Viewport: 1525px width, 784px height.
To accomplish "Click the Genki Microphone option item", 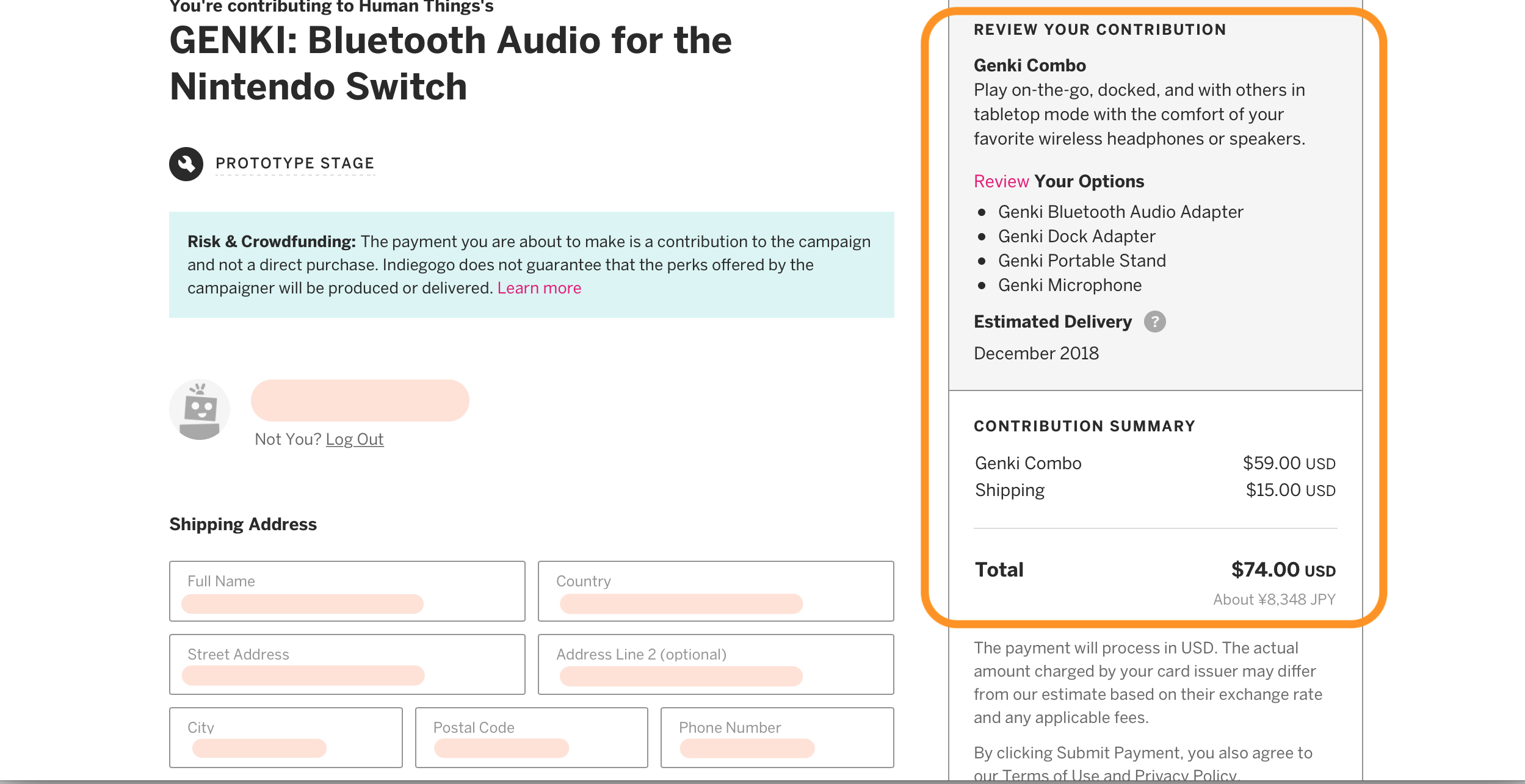I will tap(1070, 285).
